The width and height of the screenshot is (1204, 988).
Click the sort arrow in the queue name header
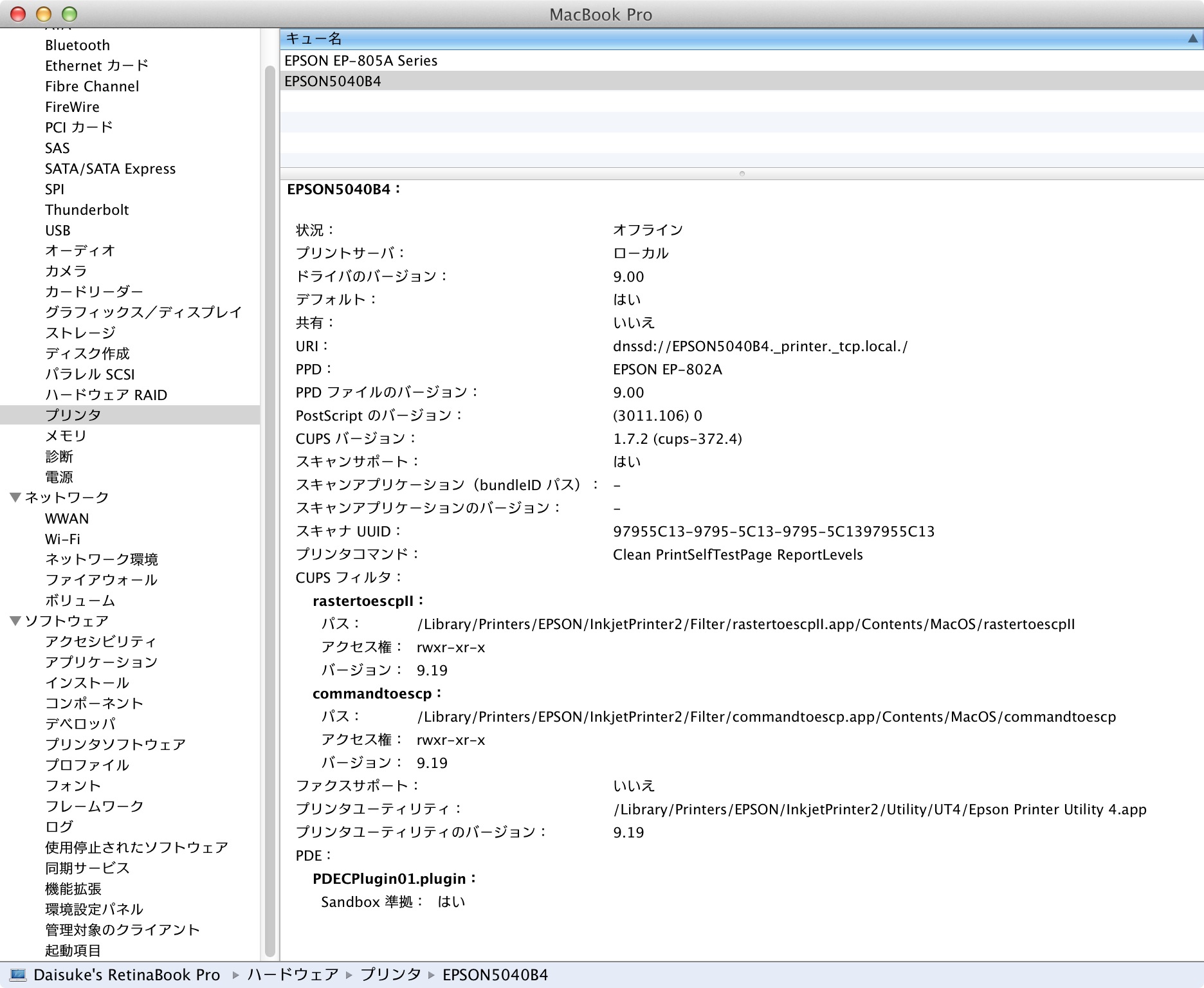tap(1192, 39)
